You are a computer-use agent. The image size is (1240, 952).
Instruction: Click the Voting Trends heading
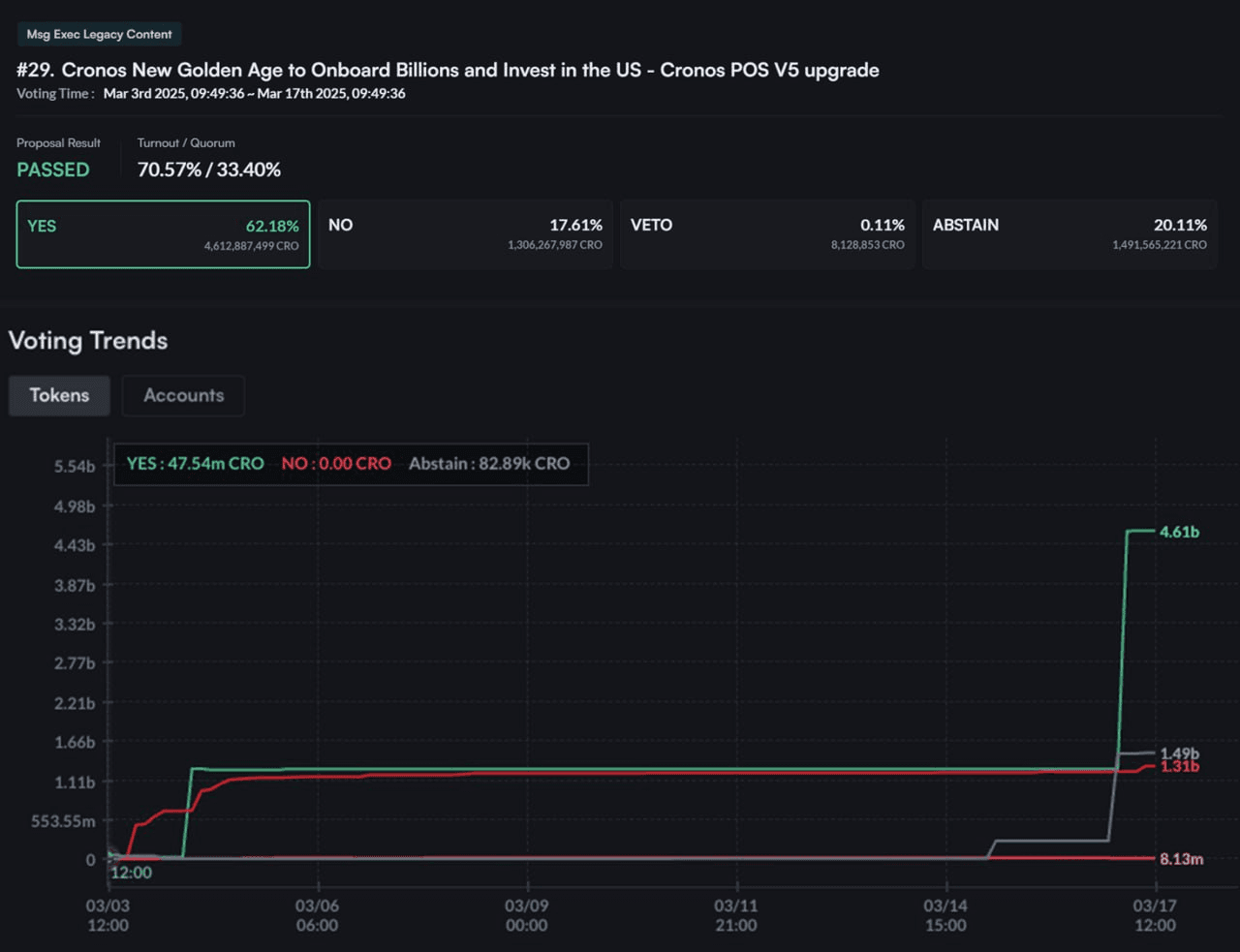point(88,341)
